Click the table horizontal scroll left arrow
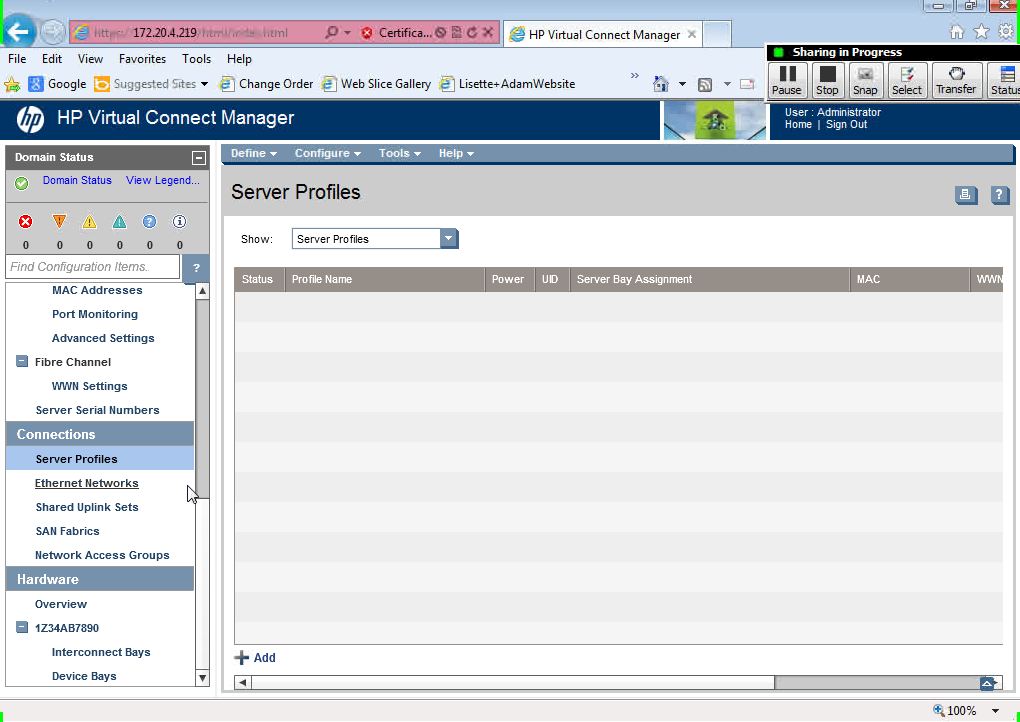 click(243, 682)
